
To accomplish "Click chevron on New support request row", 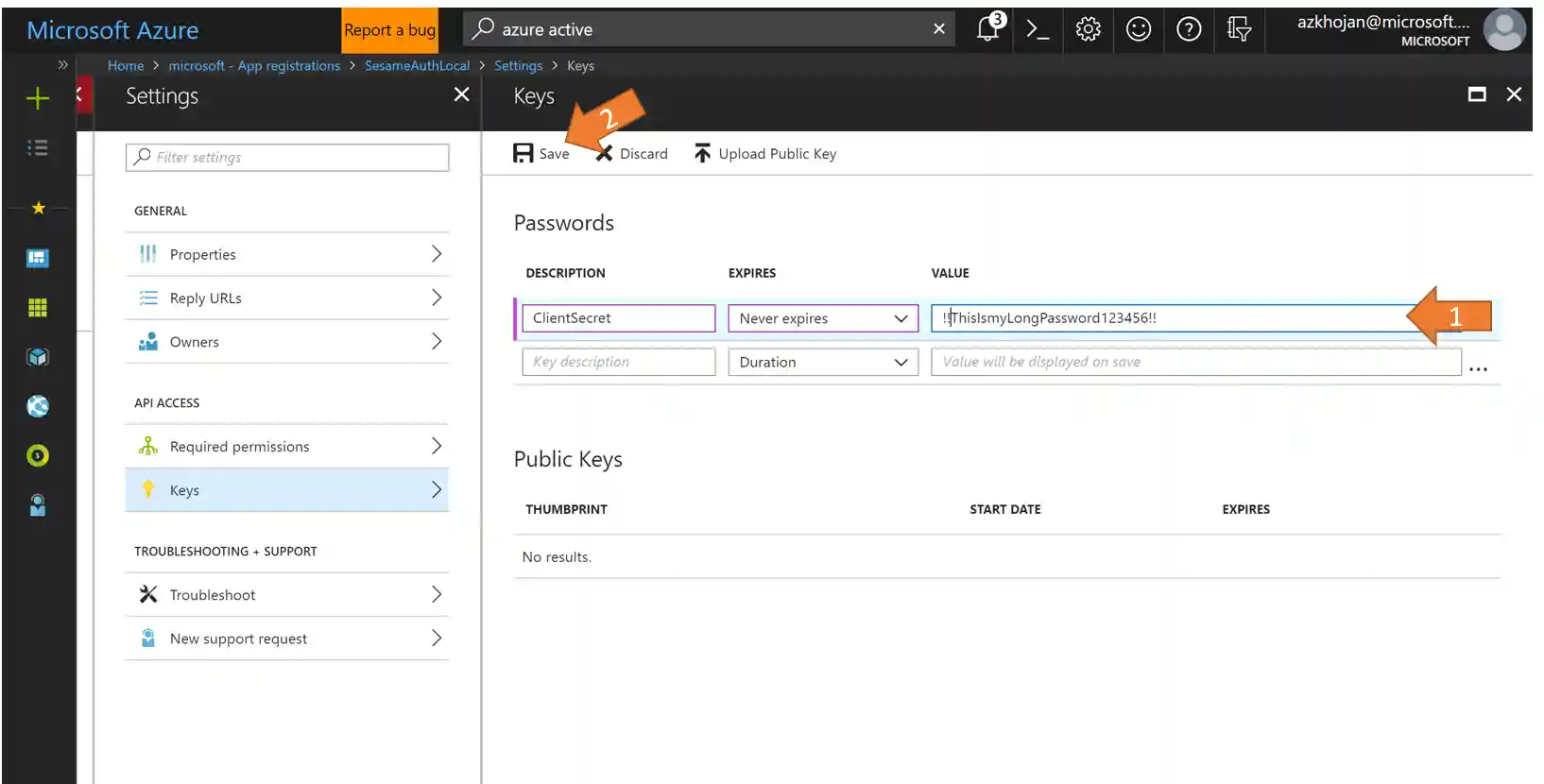I will pyautogui.click(x=437, y=639).
